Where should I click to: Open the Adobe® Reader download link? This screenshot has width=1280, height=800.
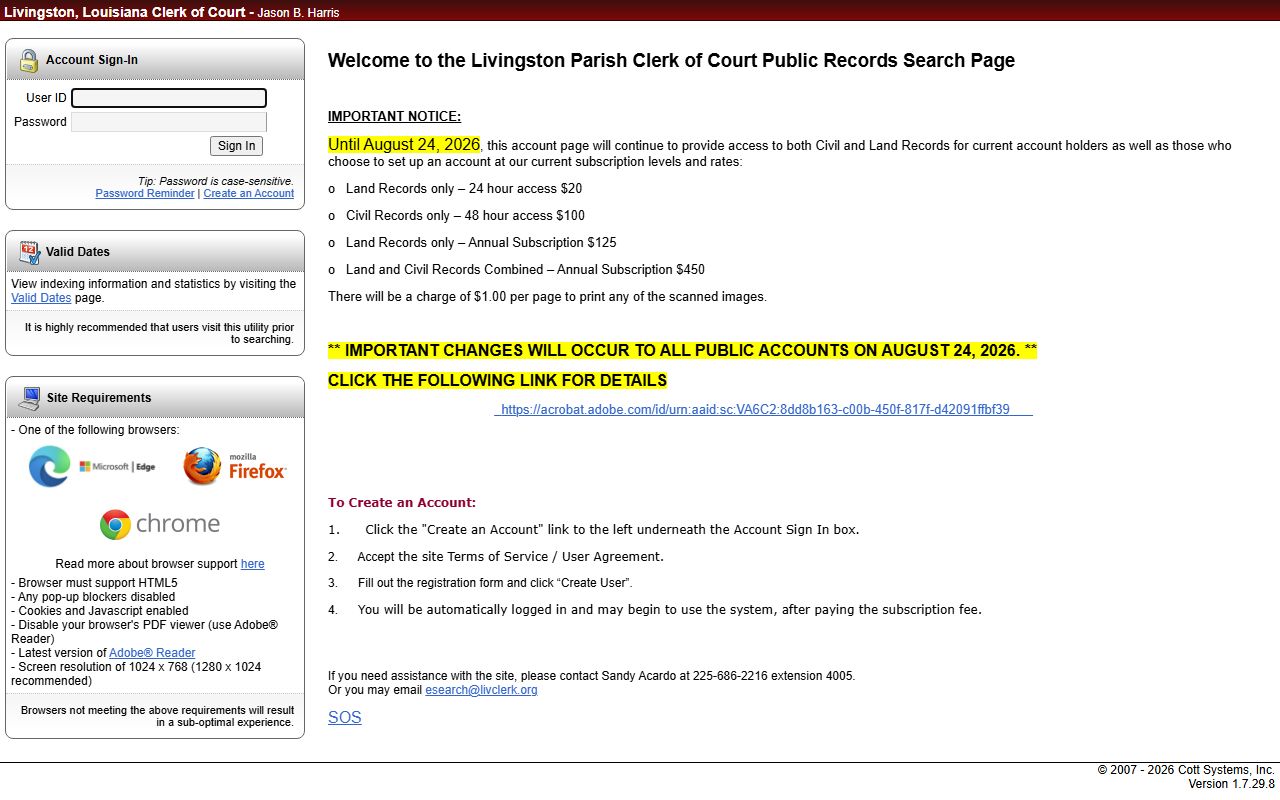tap(152, 653)
